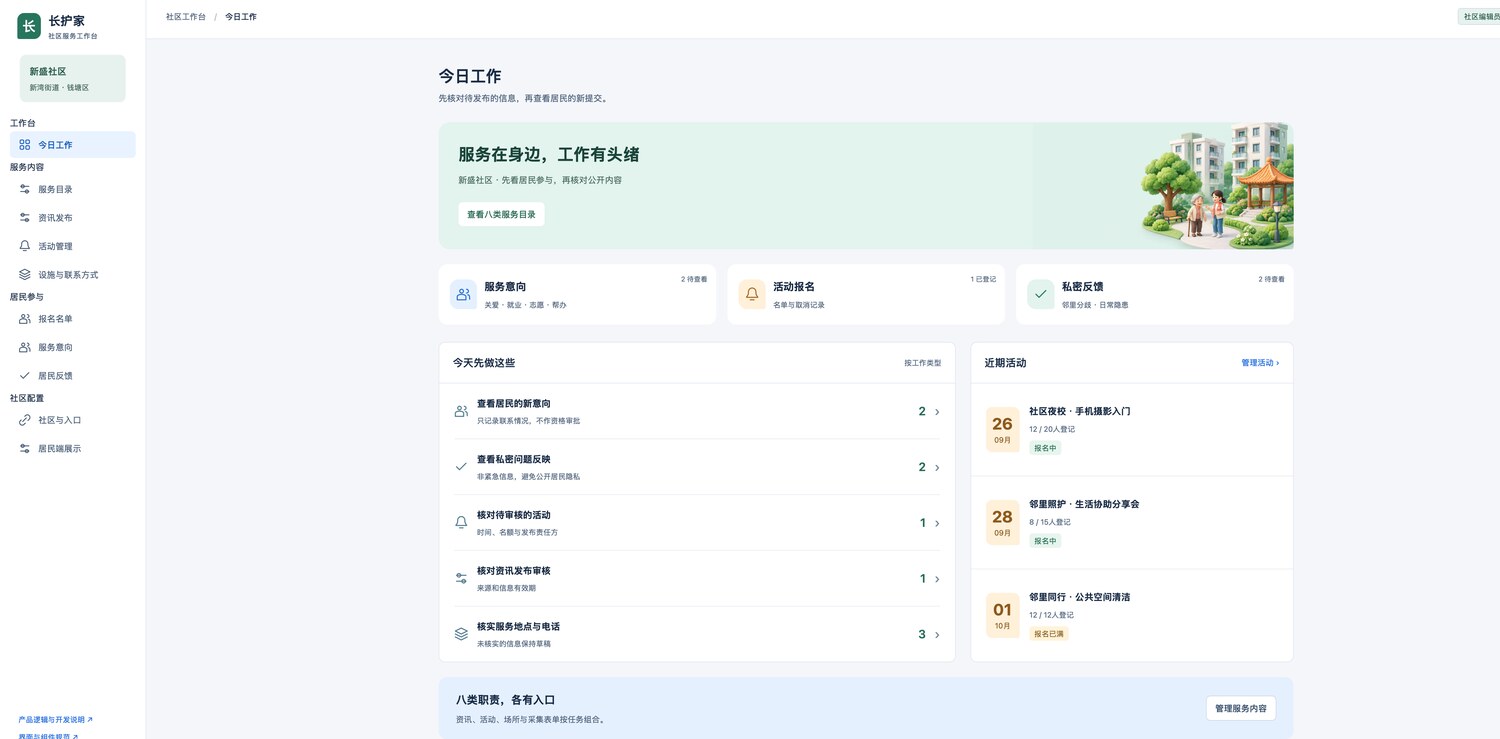Click the 长护家 green logo icon
The width and height of the screenshot is (1500, 739).
(29, 27)
